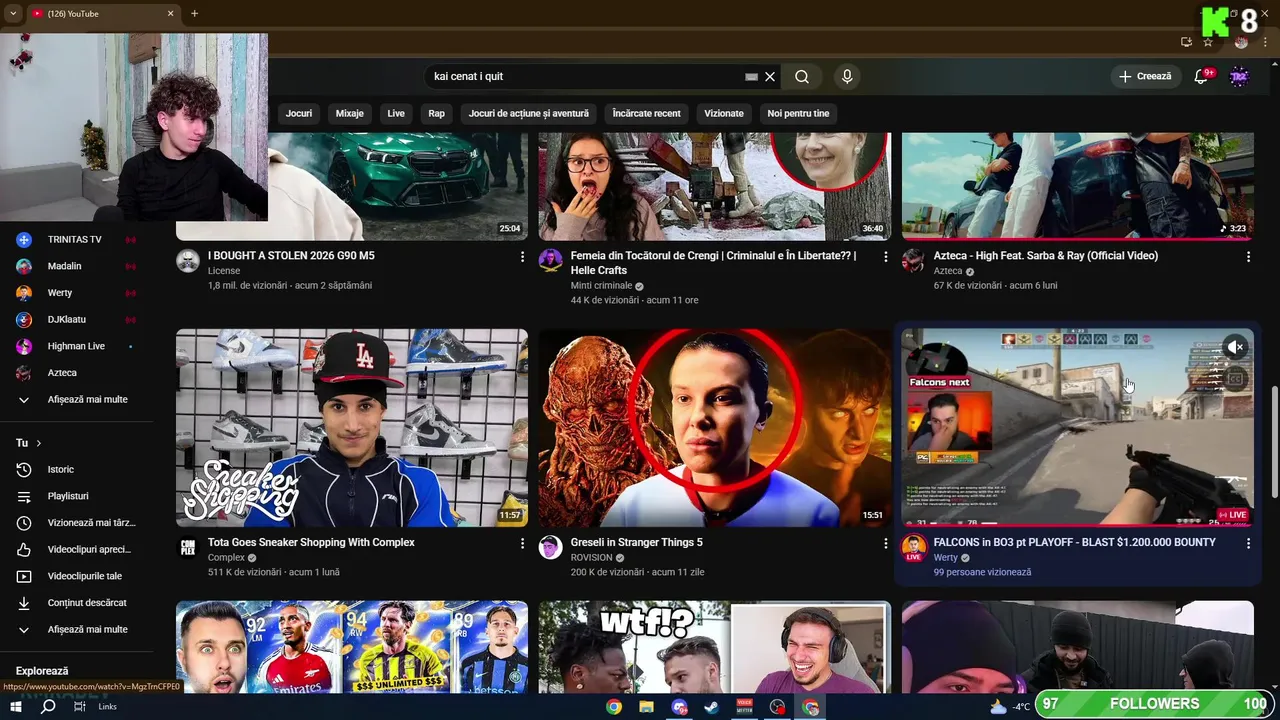Open the History icon labeled Istoric
Image resolution: width=1280 pixels, height=720 pixels.
click(x=24, y=469)
